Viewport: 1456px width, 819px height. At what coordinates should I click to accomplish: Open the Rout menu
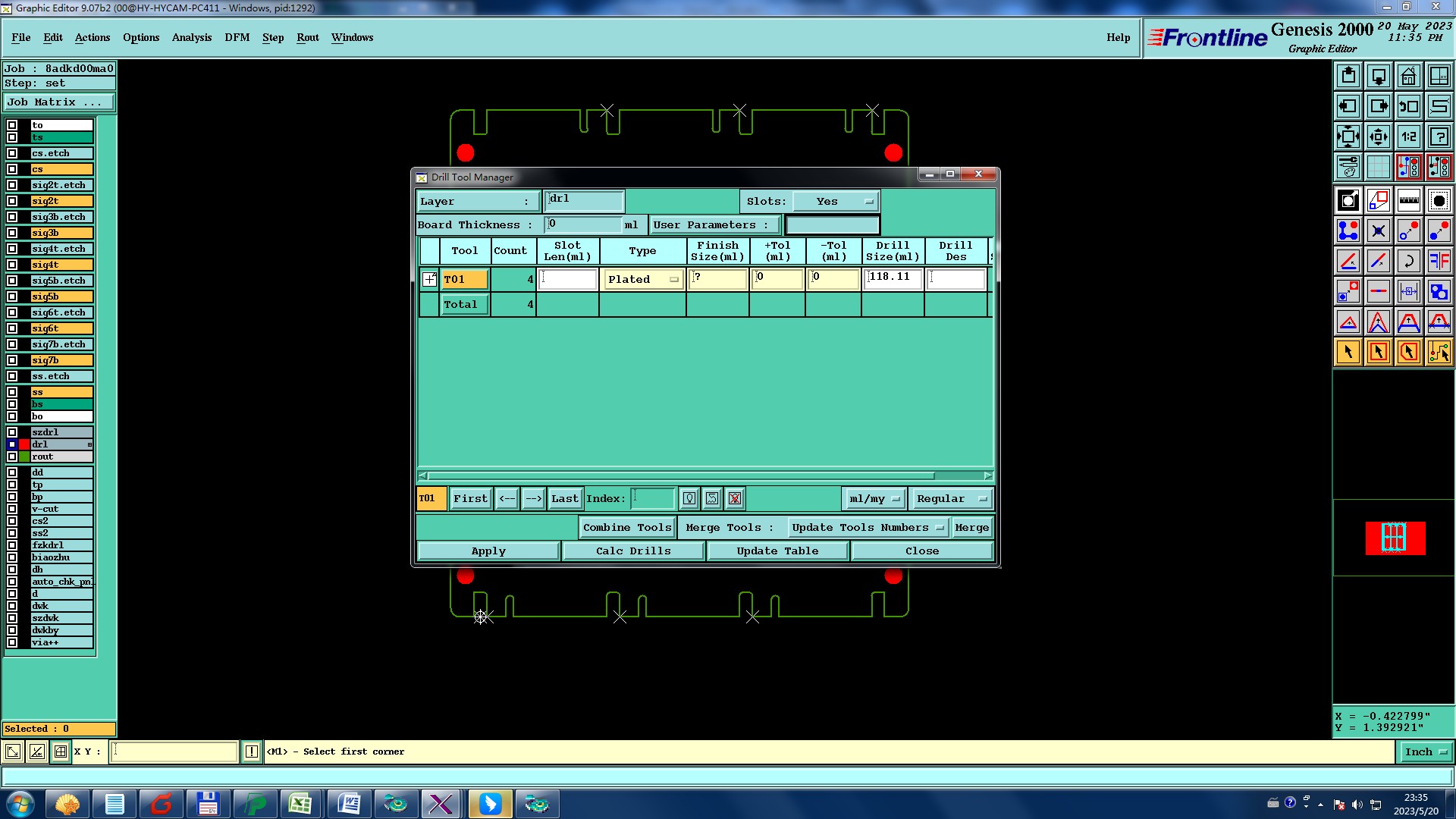[x=307, y=37]
